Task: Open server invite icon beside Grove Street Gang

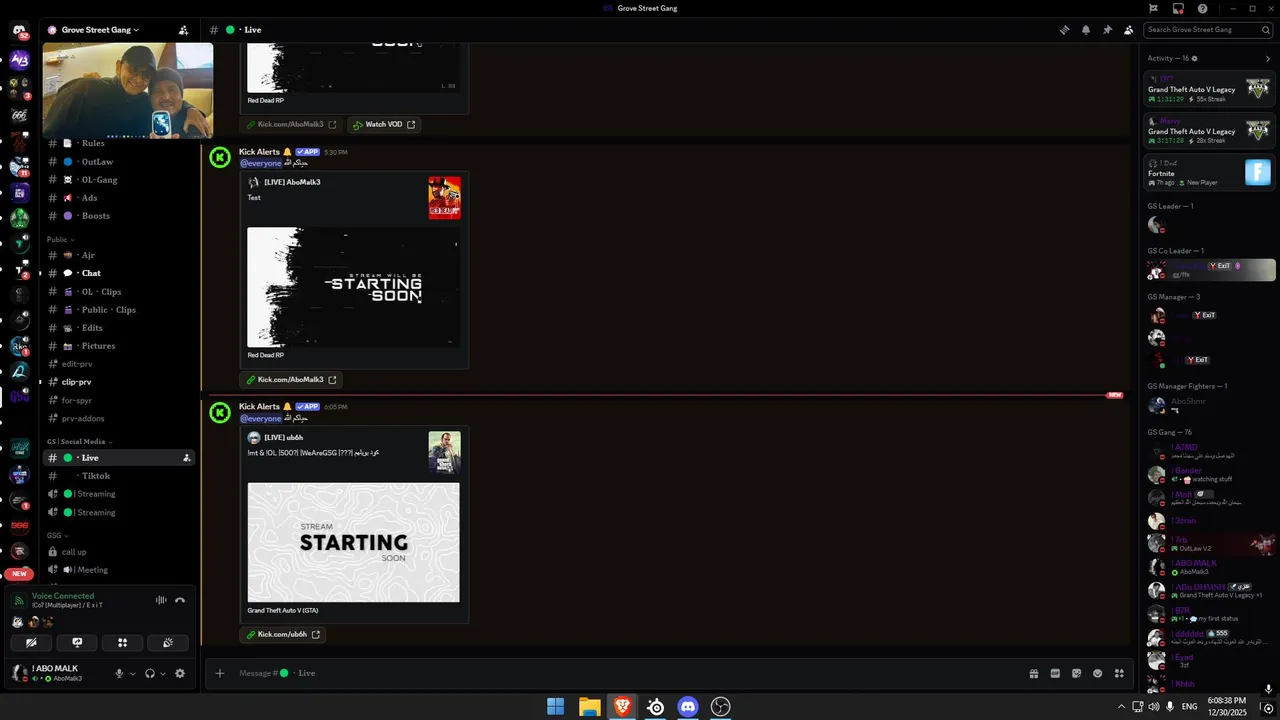Action: (183, 30)
